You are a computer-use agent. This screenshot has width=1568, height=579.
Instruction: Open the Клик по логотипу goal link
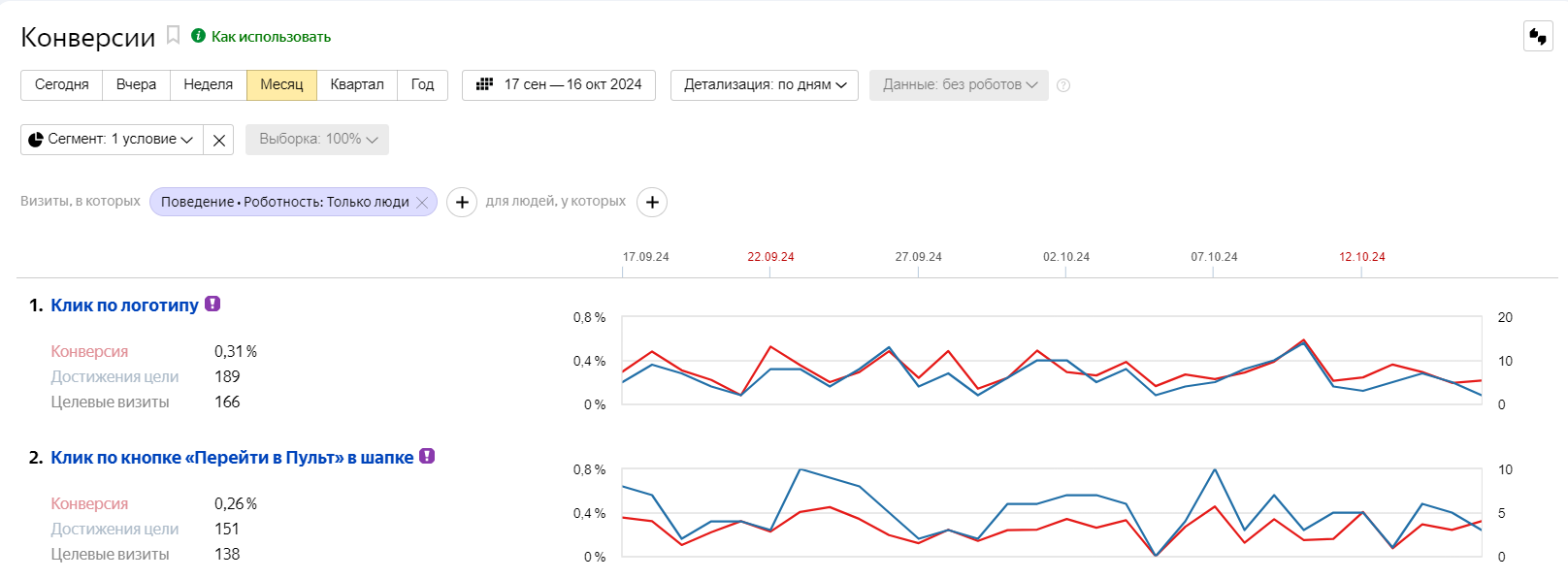click(x=124, y=305)
